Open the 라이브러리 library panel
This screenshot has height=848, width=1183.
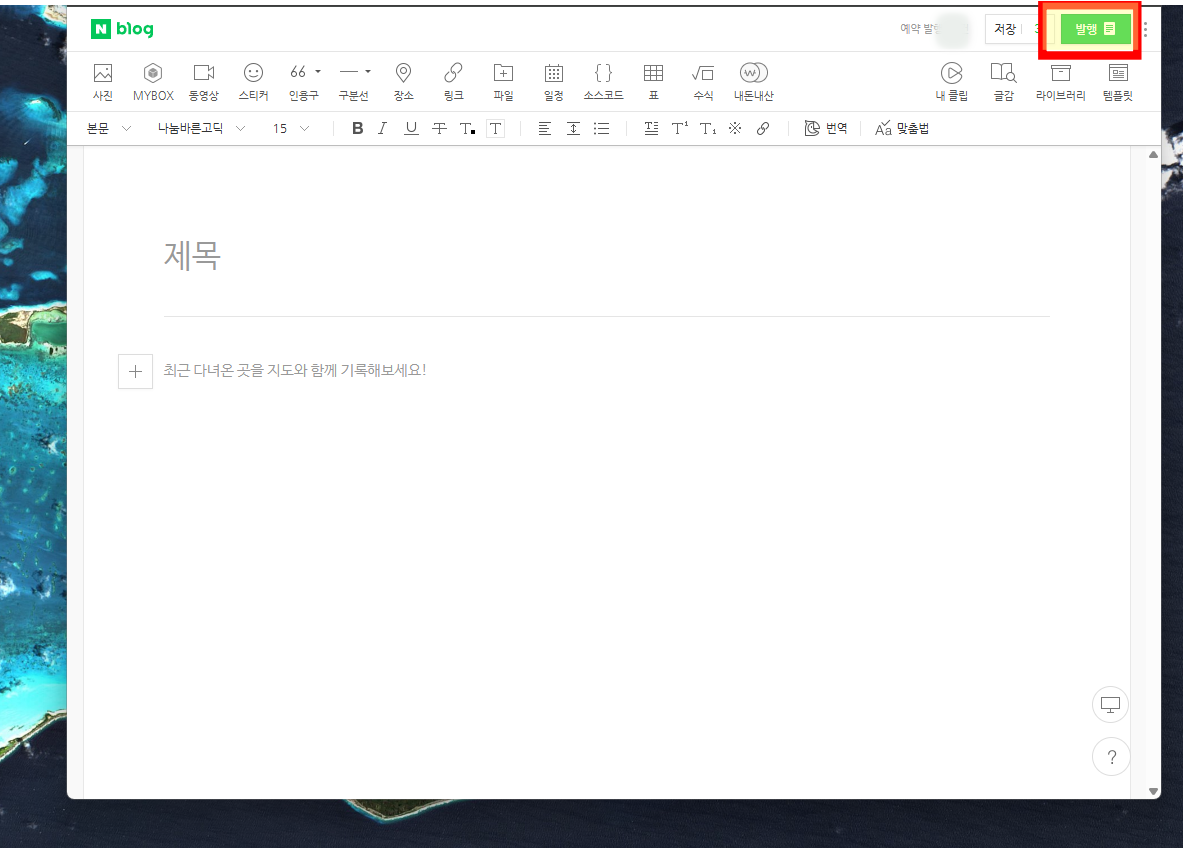(x=1061, y=81)
